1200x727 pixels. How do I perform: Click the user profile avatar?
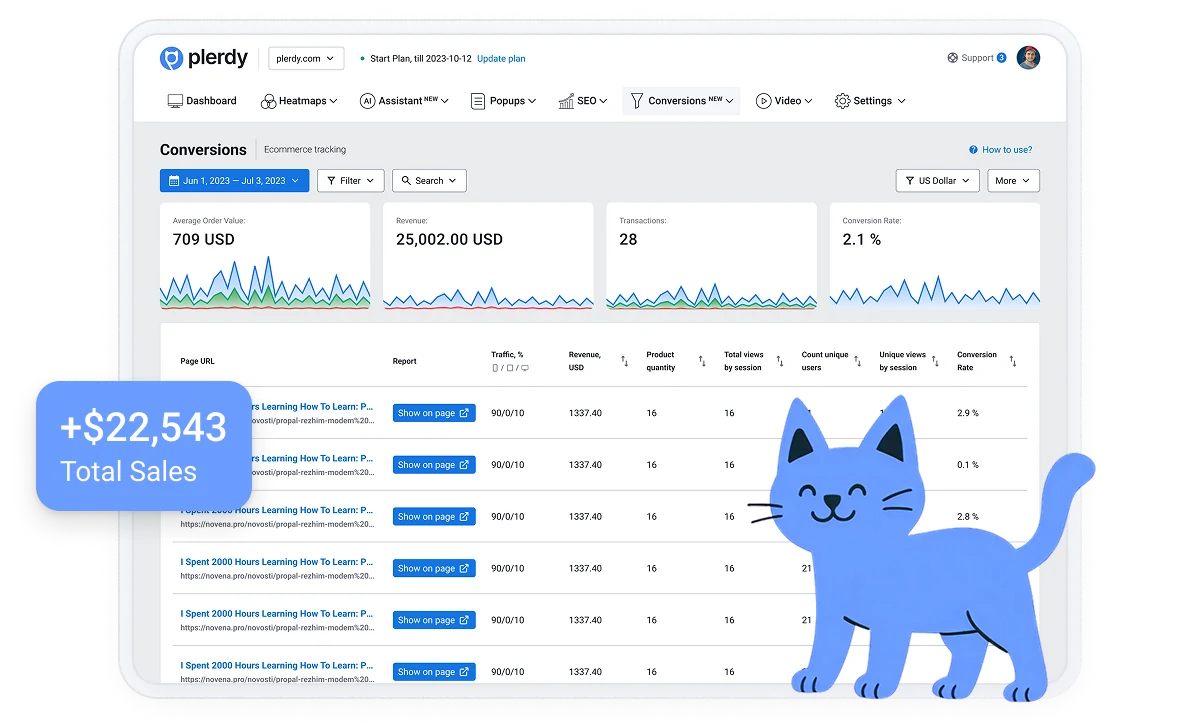click(x=1028, y=58)
